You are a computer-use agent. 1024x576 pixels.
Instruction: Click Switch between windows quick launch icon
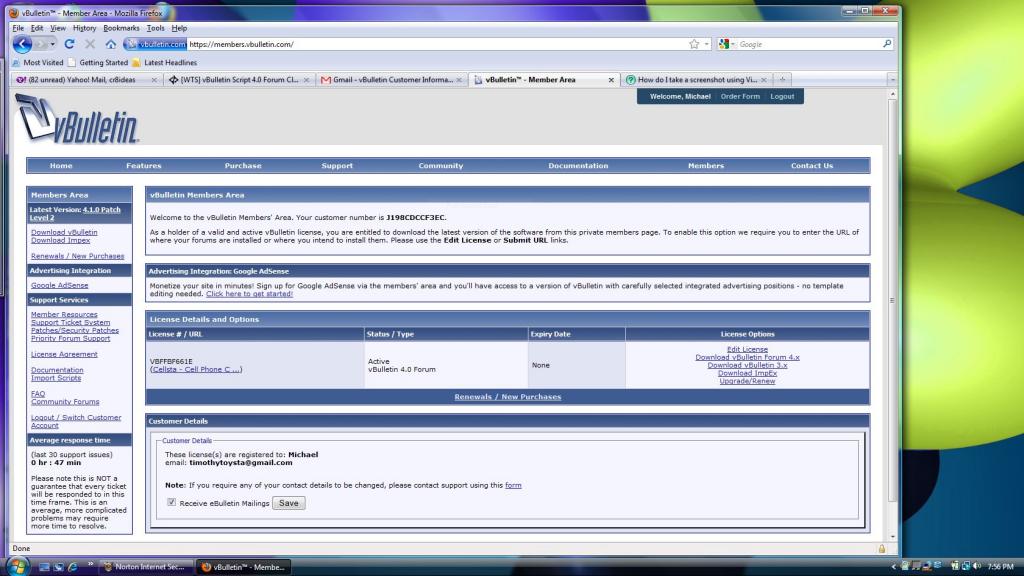pos(58,567)
